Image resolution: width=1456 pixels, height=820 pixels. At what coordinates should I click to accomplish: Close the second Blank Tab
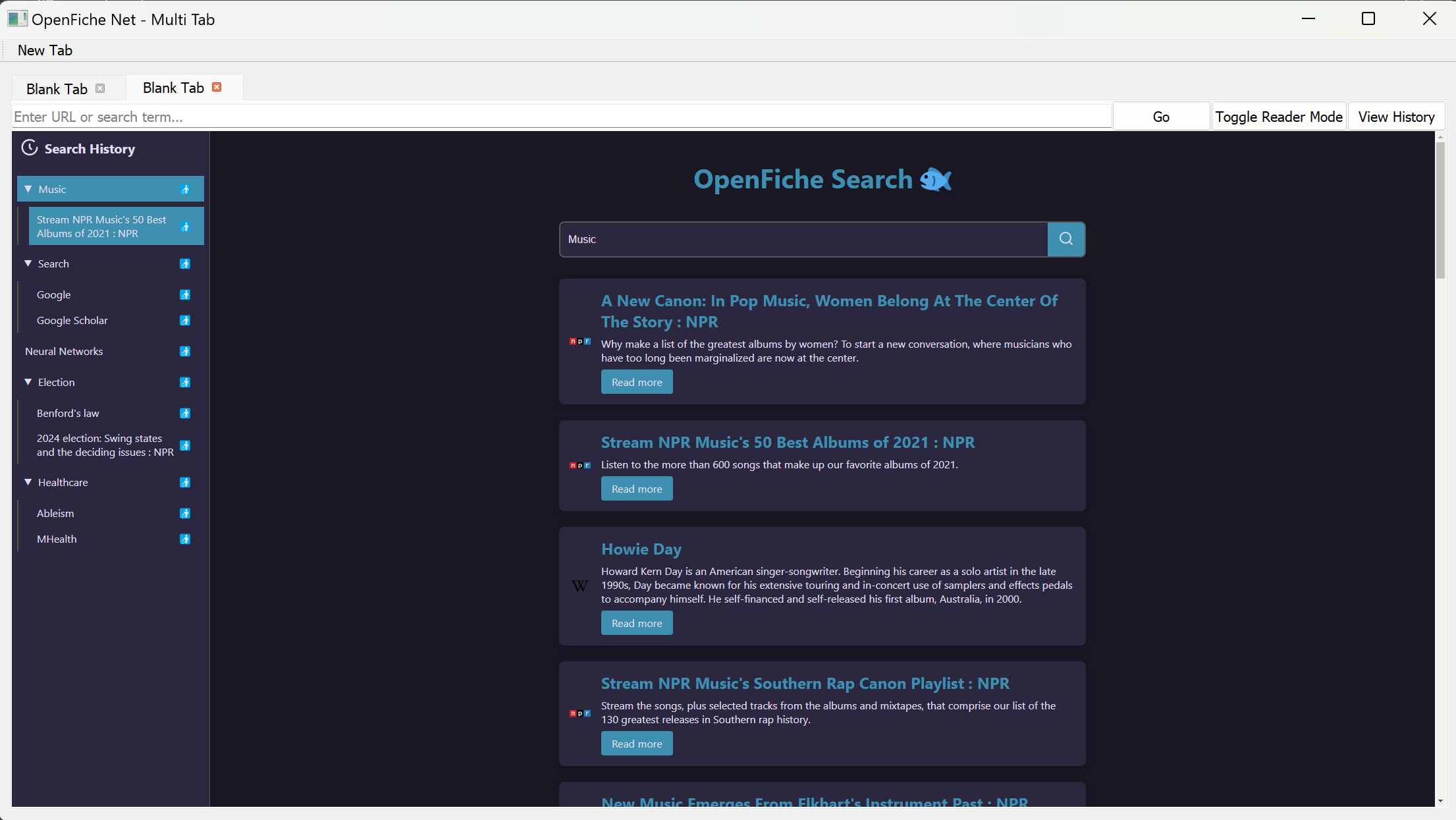[217, 88]
